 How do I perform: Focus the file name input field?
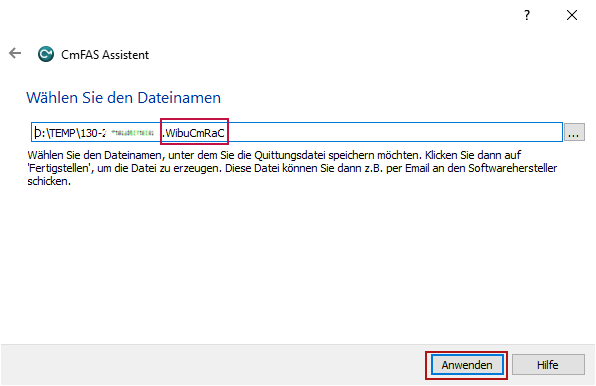297,132
